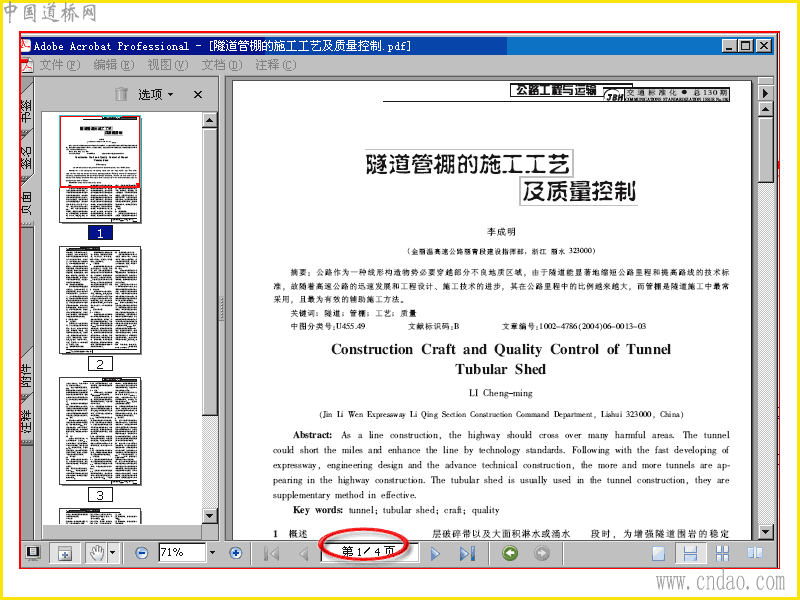Enable continuous page layout view
The image size is (800, 600).
(x=690, y=554)
